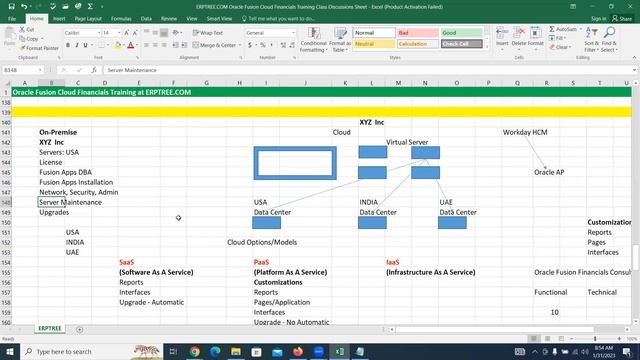Click the AutoSum sigma in Quick Access toolbar
640x360 pixels.
coord(90,7)
